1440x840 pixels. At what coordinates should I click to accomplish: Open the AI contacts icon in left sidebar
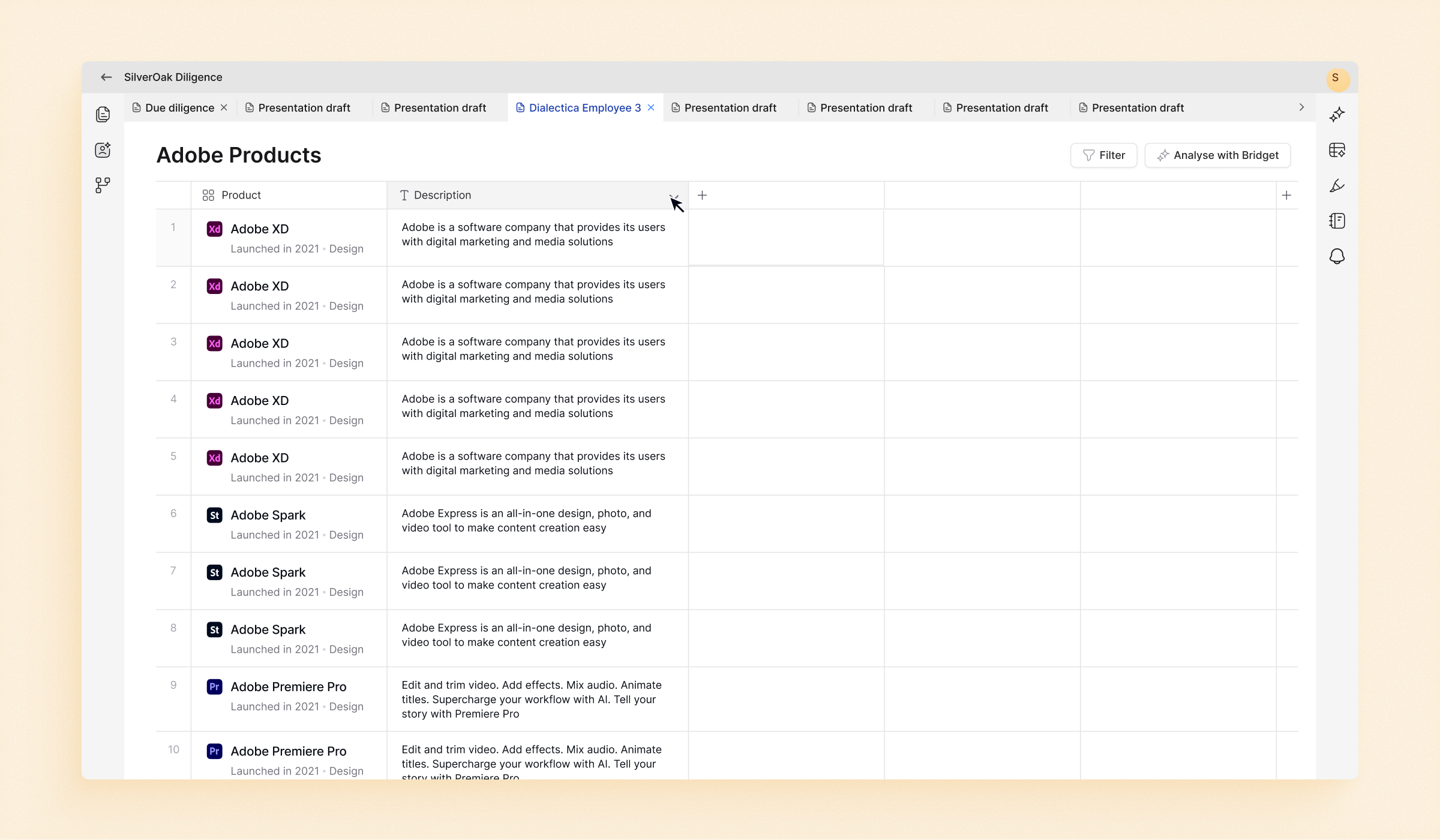(103, 149)
